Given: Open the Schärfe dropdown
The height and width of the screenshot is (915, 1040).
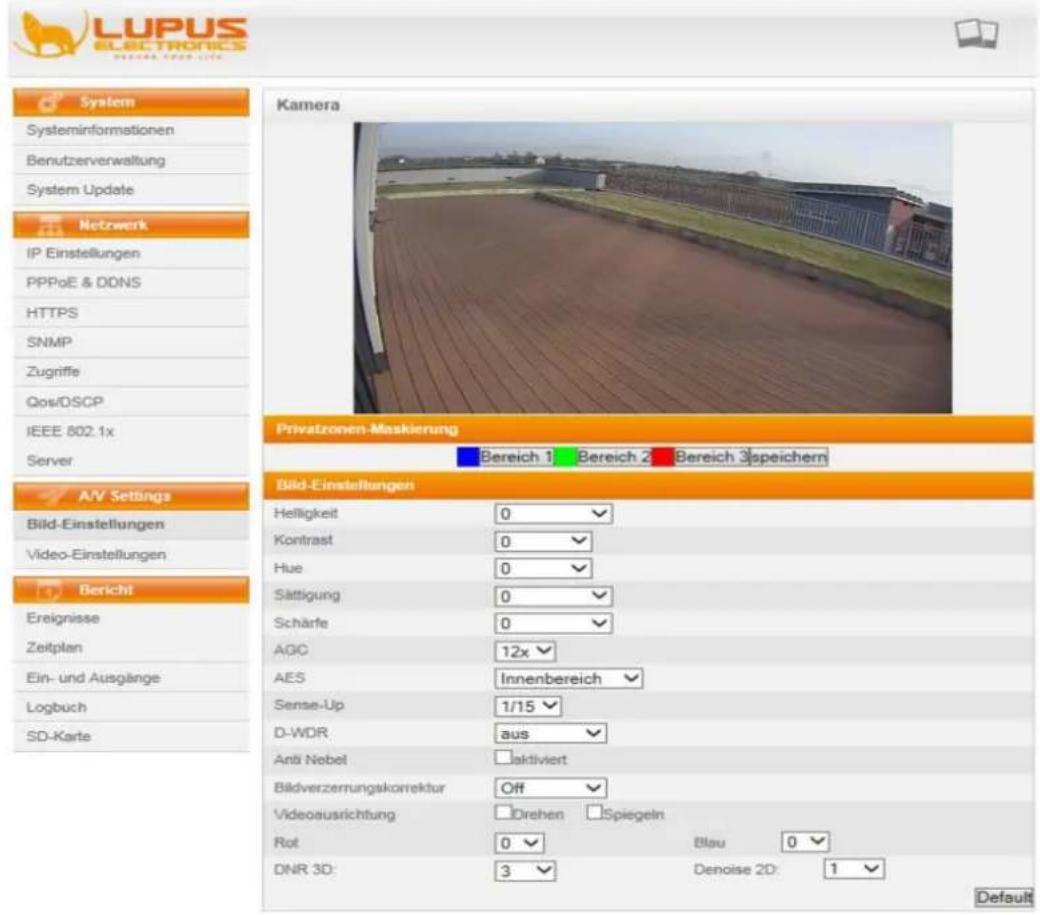Looking at the screenshot, I should [553, 623].
